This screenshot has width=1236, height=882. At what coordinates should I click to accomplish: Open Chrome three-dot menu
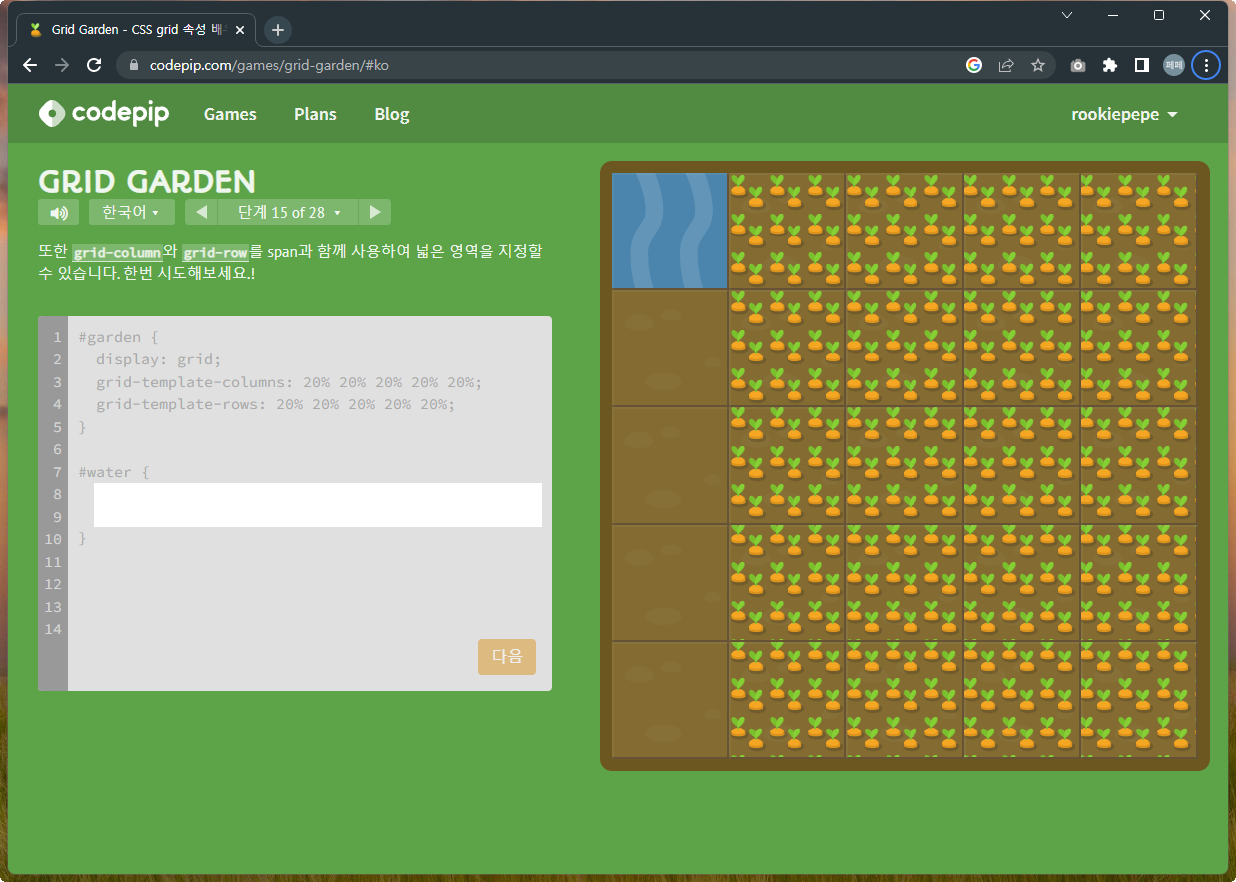[1206, 65]
